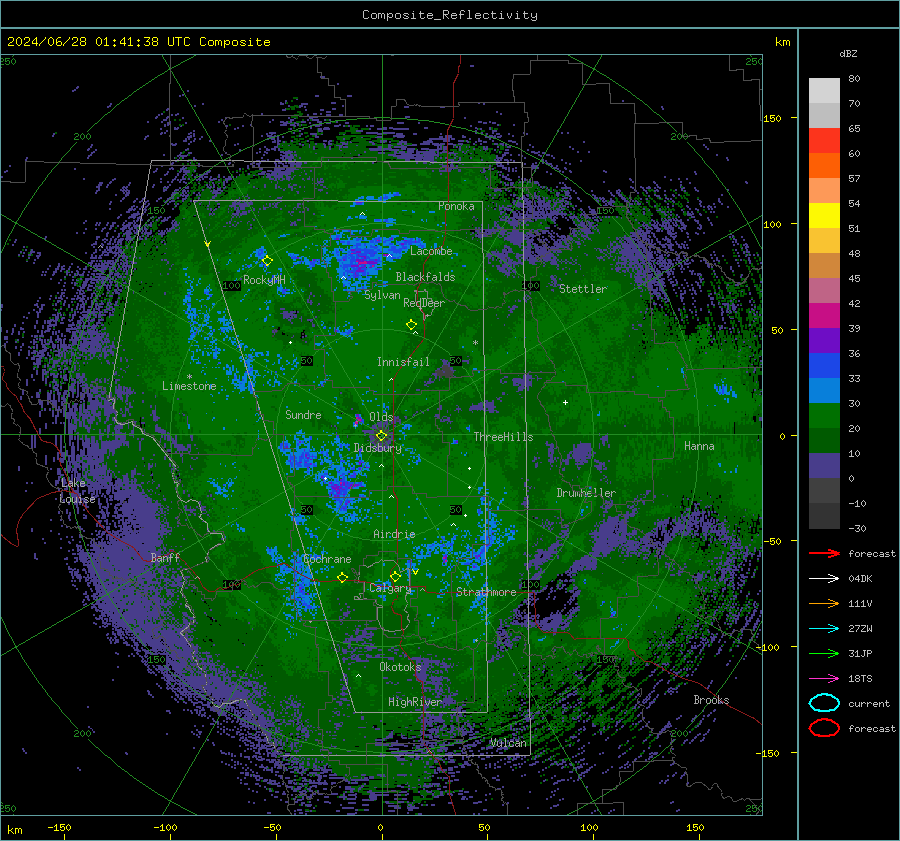The image size is (900, 841).
Task: Click the 04DK legend label
Action: (x=860, y=579)
